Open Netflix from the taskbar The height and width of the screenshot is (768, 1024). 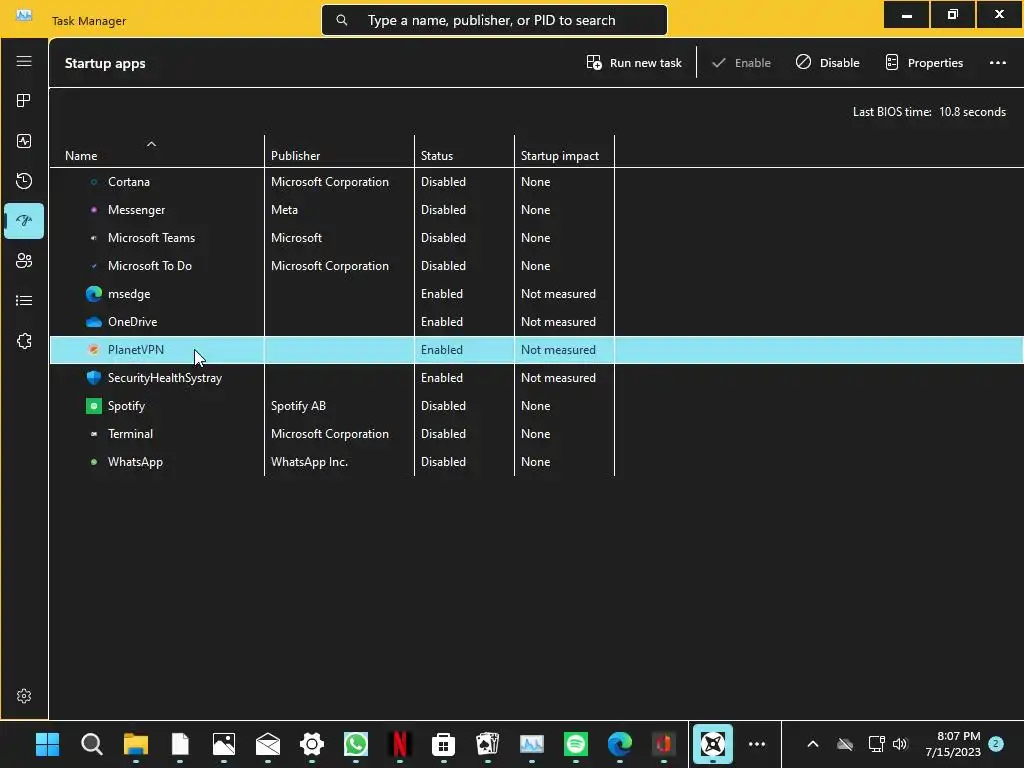[x=400, y=744]
